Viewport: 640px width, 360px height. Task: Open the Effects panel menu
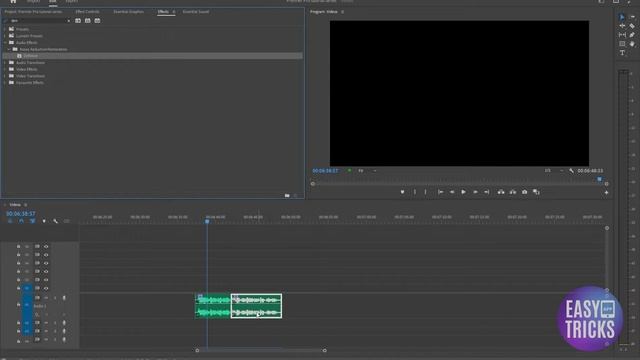[x=173, y=12]
